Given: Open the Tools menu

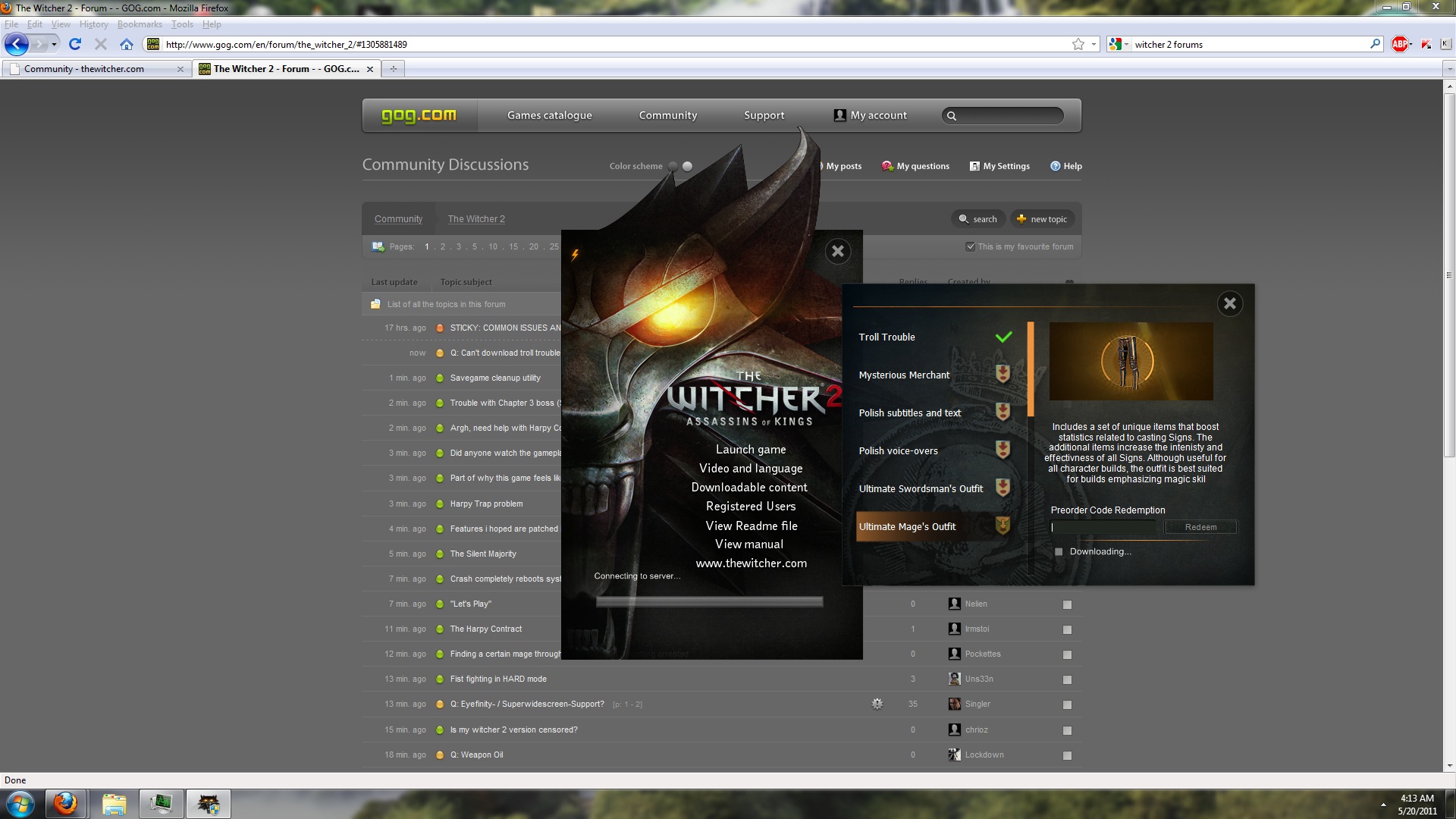Looking at the screenshot, I should (182, 24).
